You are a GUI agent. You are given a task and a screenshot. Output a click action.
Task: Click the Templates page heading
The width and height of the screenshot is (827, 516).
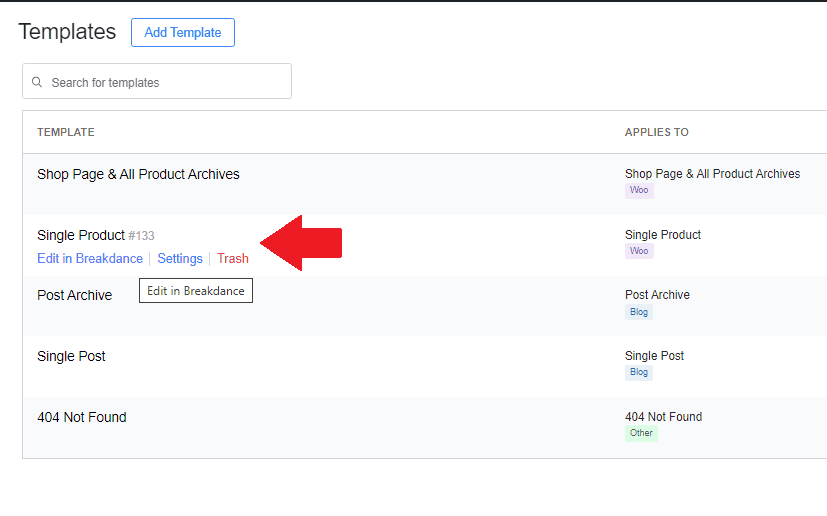click(67, 31)
